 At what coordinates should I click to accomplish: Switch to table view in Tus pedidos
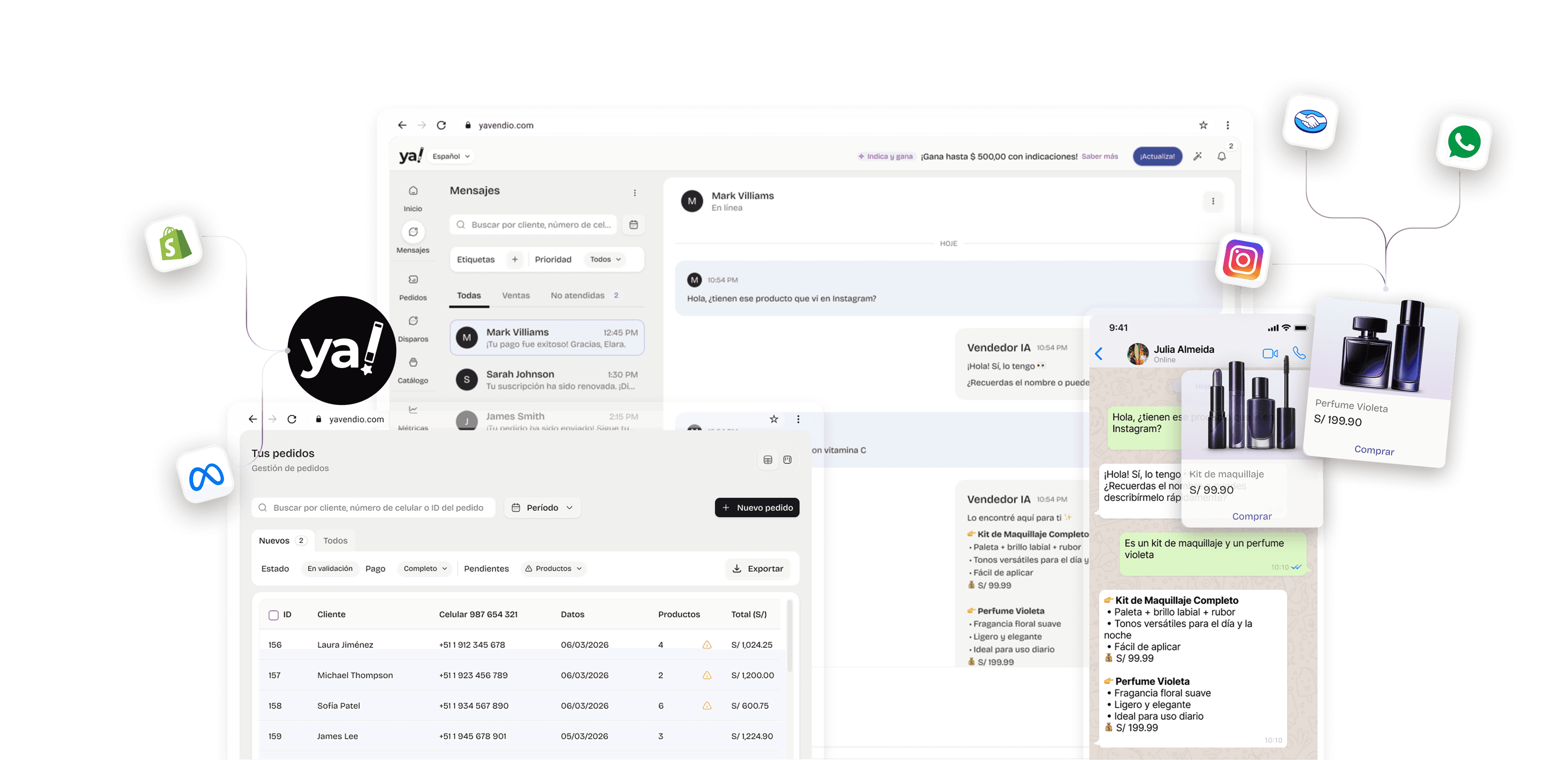coord(768,460)
